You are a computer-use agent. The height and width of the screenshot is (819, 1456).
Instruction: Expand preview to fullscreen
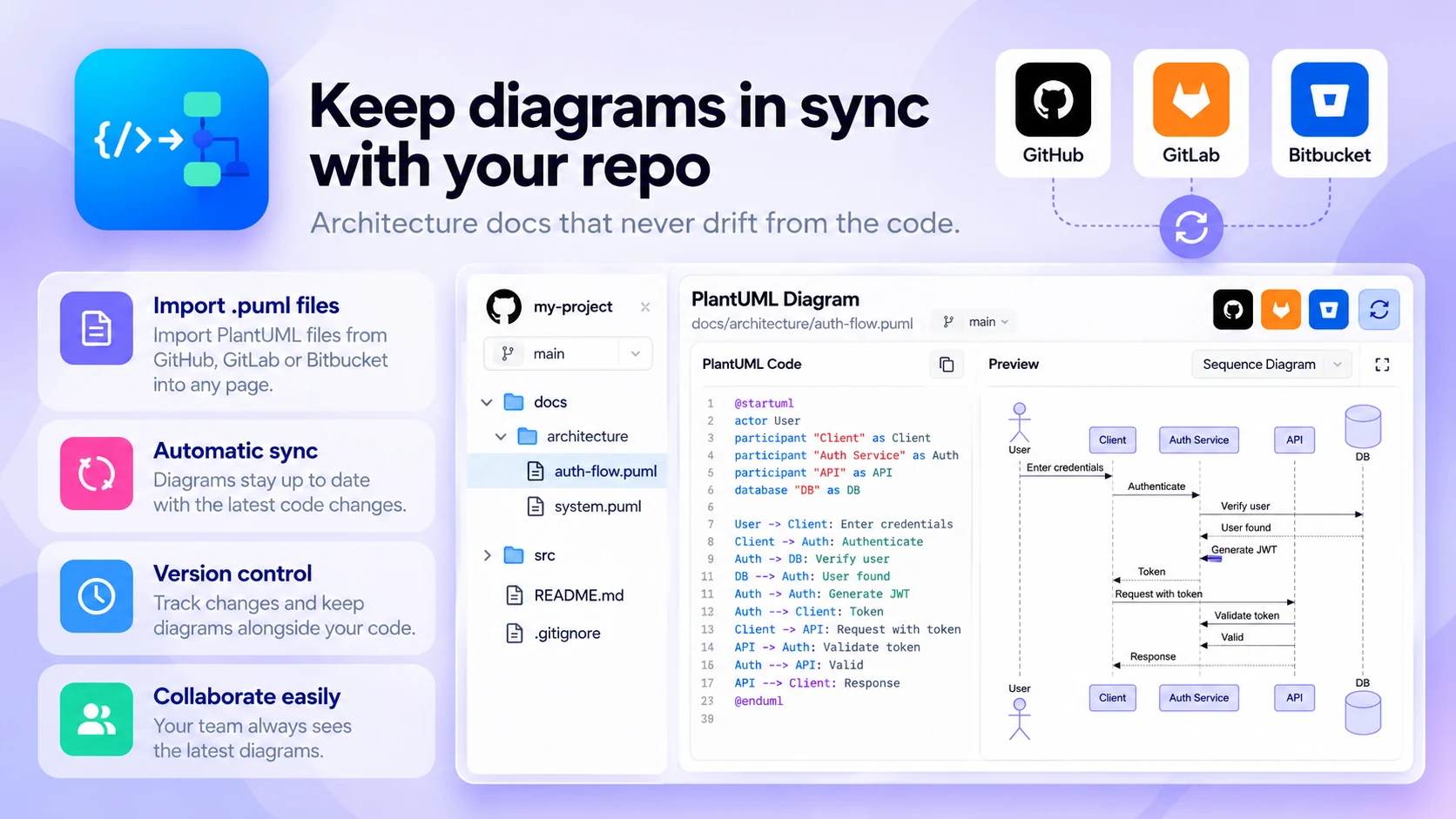pyautogui.click(x=1382, y=365)
